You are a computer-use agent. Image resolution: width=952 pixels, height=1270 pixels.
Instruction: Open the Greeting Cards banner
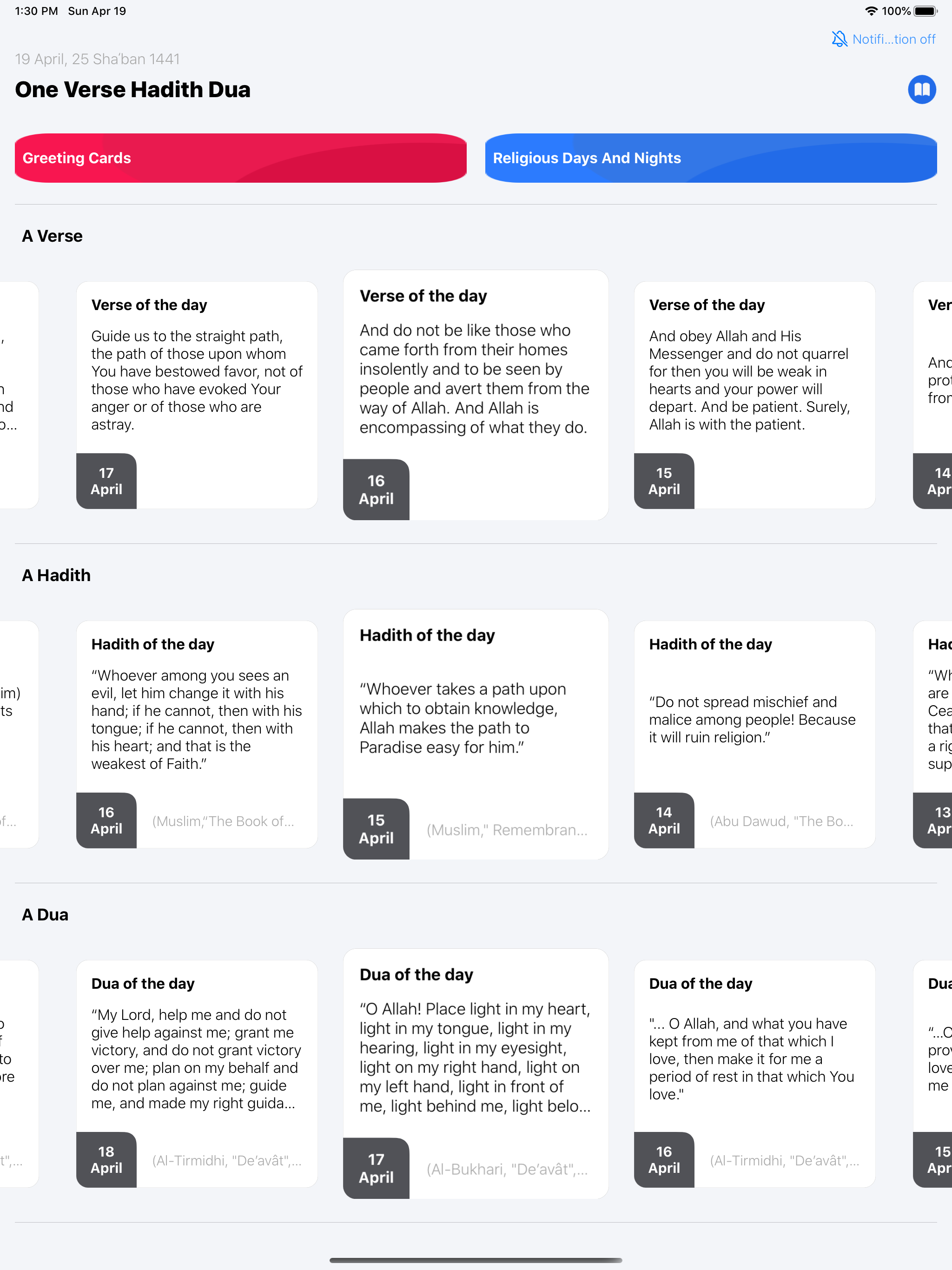(x=241, y=158)
